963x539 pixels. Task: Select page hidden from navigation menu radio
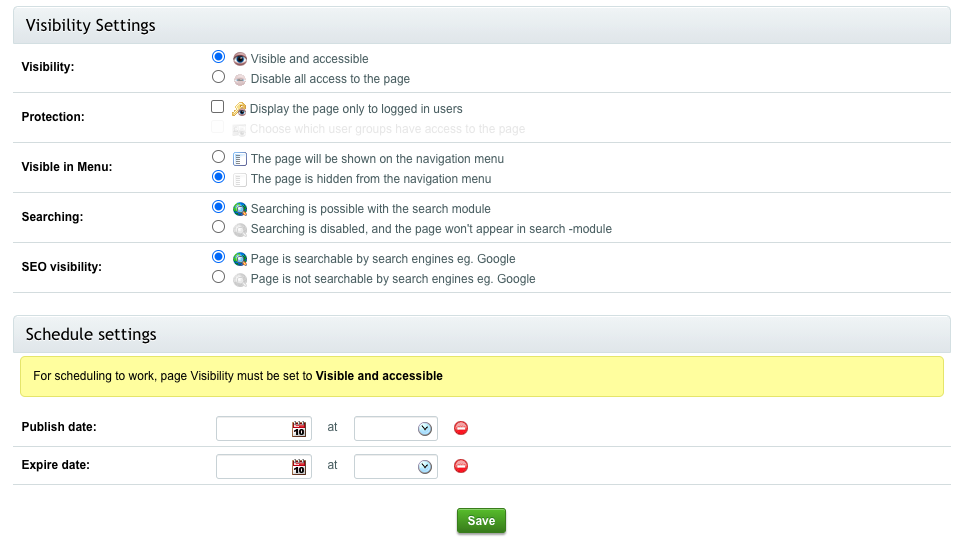218,177
